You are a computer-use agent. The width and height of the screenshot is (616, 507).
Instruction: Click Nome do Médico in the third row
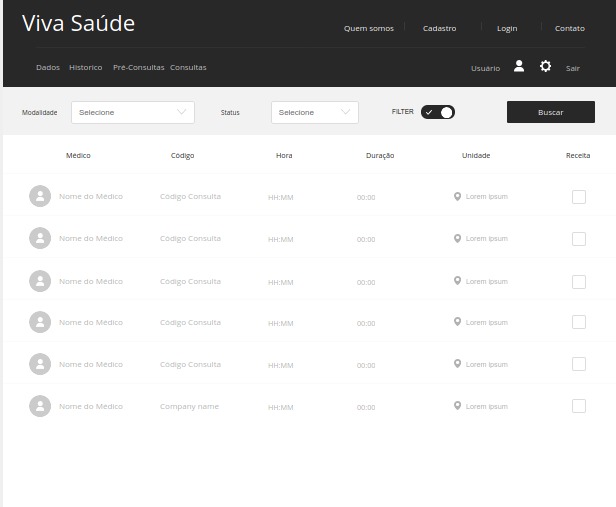click(x=91, y=282)
